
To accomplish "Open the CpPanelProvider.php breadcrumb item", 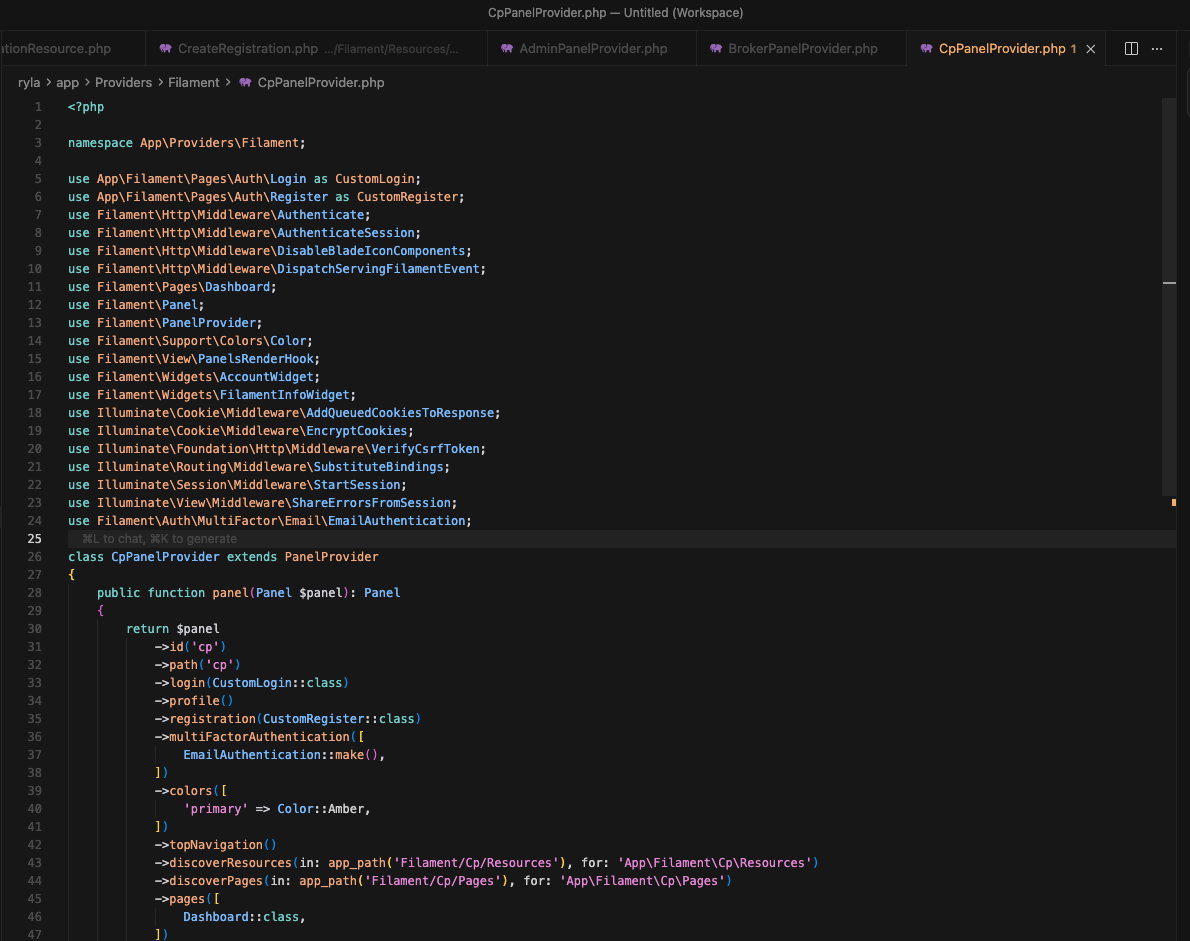I will coord(320,83).
